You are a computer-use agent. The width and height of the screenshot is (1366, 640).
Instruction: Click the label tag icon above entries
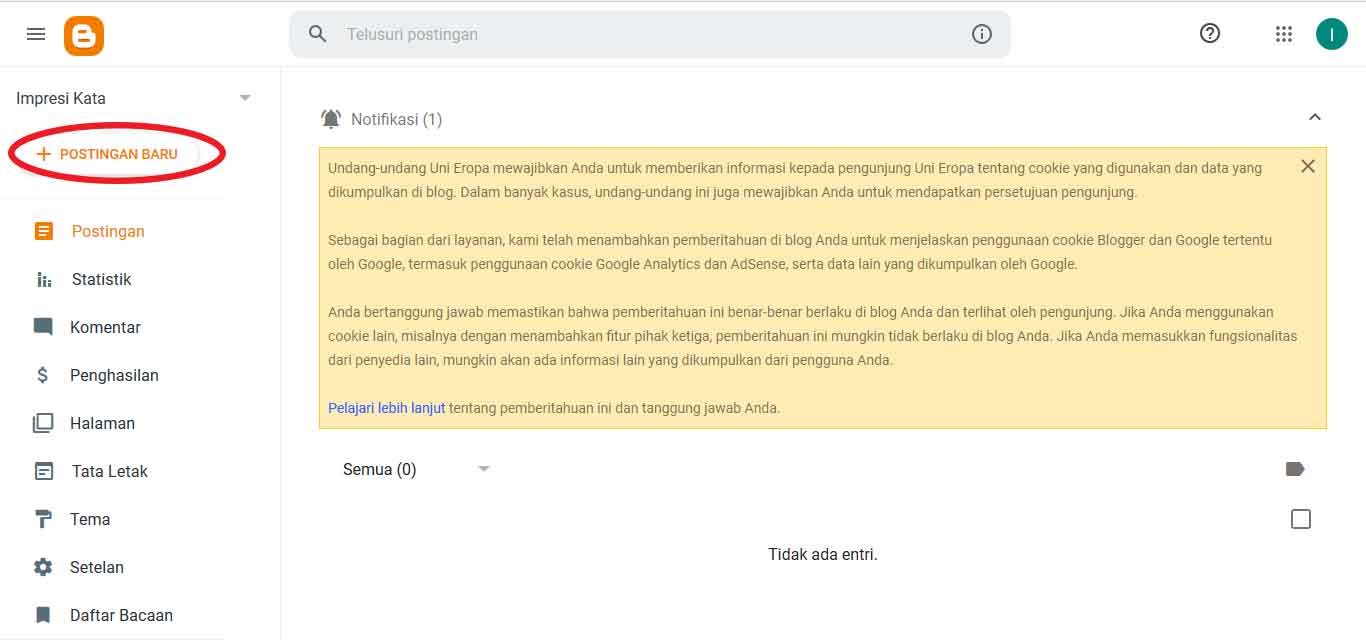click(x=1294, y=467)
